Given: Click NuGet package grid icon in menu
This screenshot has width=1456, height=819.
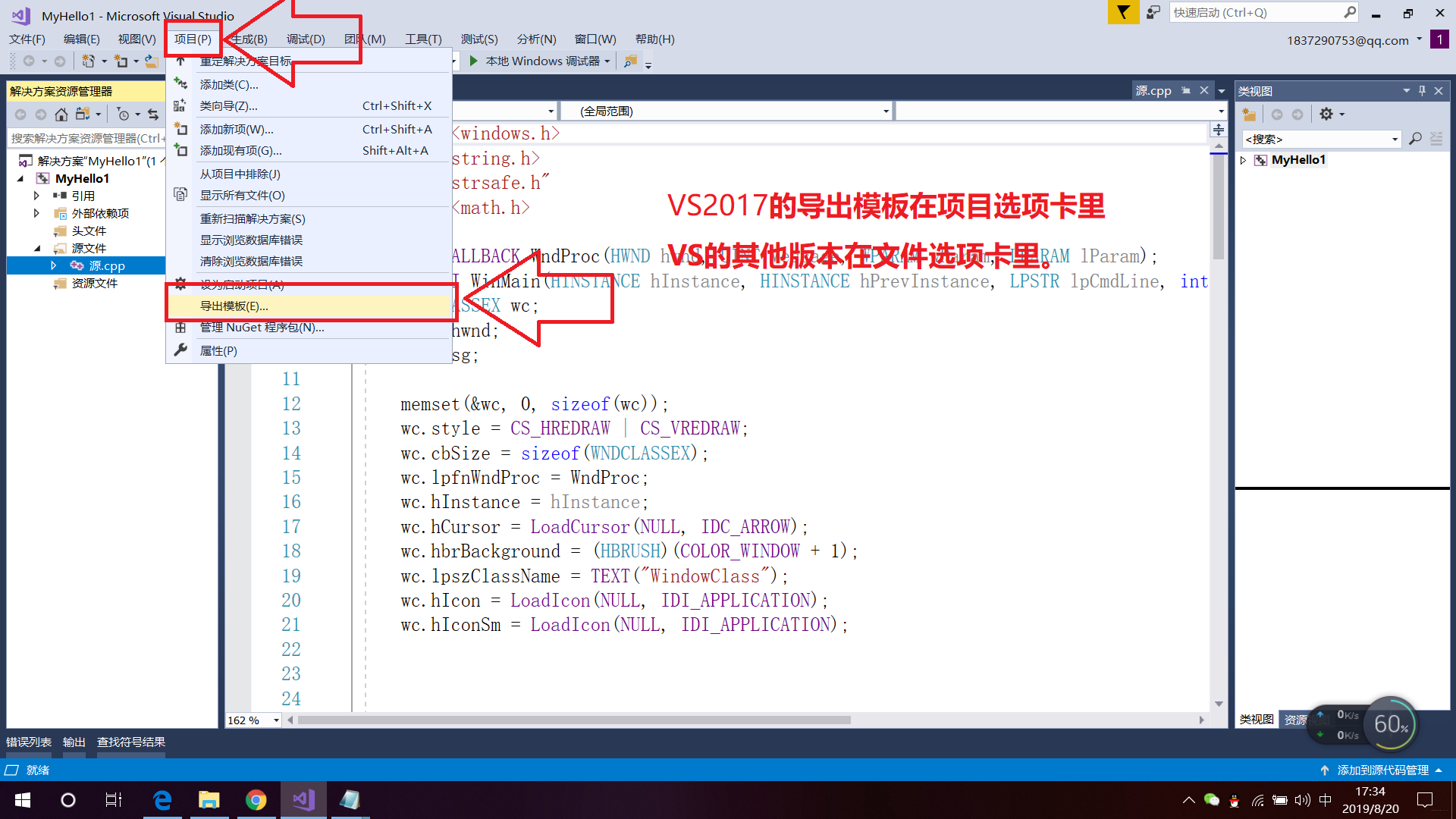Looking at the screenshot, I should coord(180,328).
